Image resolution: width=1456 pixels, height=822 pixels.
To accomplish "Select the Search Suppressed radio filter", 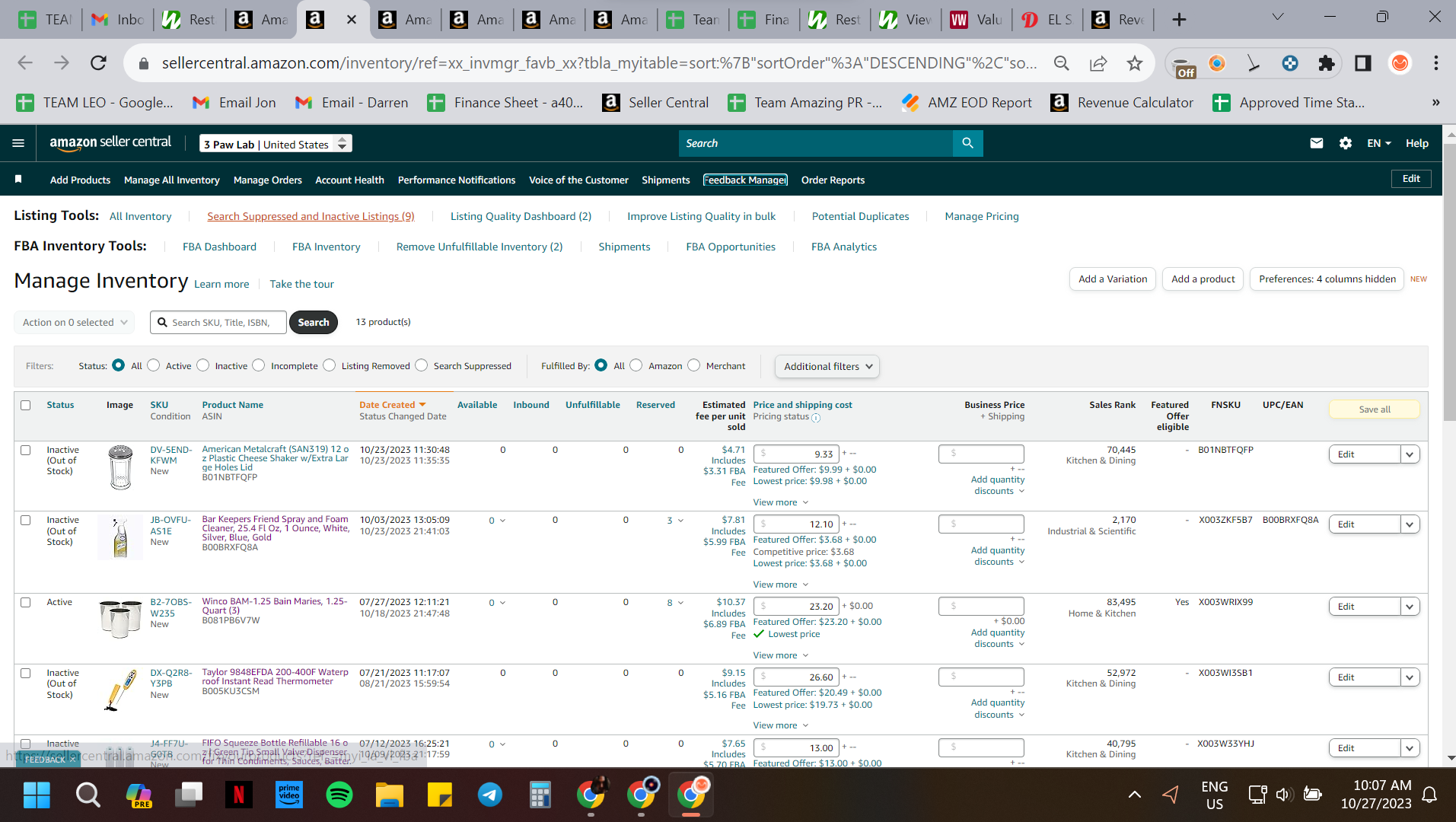I will tap(422, 365).
